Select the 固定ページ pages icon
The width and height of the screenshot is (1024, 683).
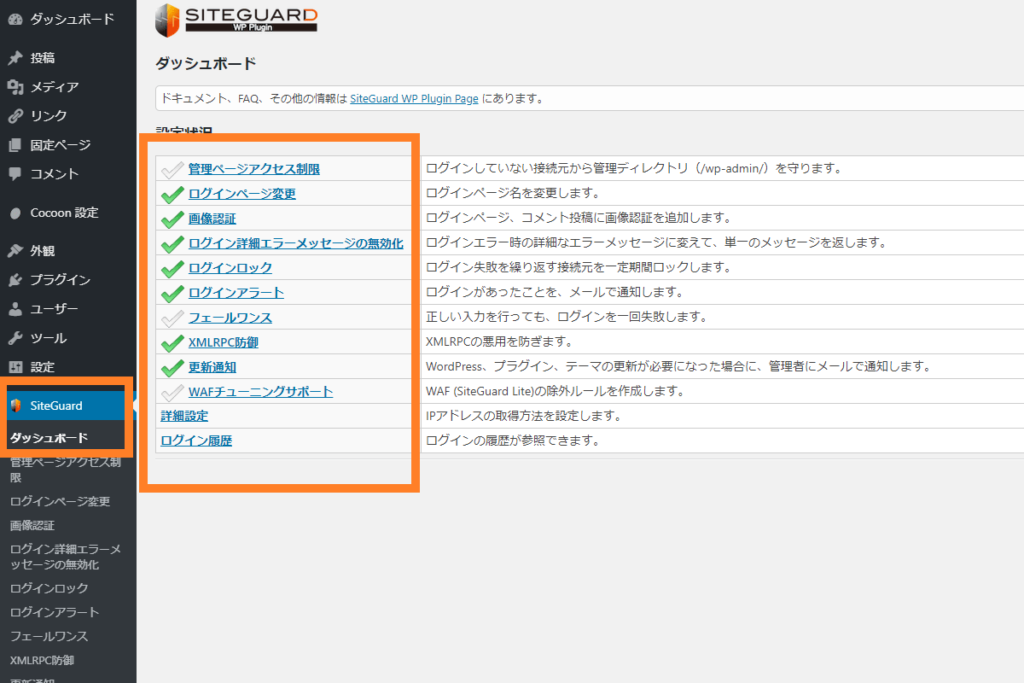(x=12, y=145)
